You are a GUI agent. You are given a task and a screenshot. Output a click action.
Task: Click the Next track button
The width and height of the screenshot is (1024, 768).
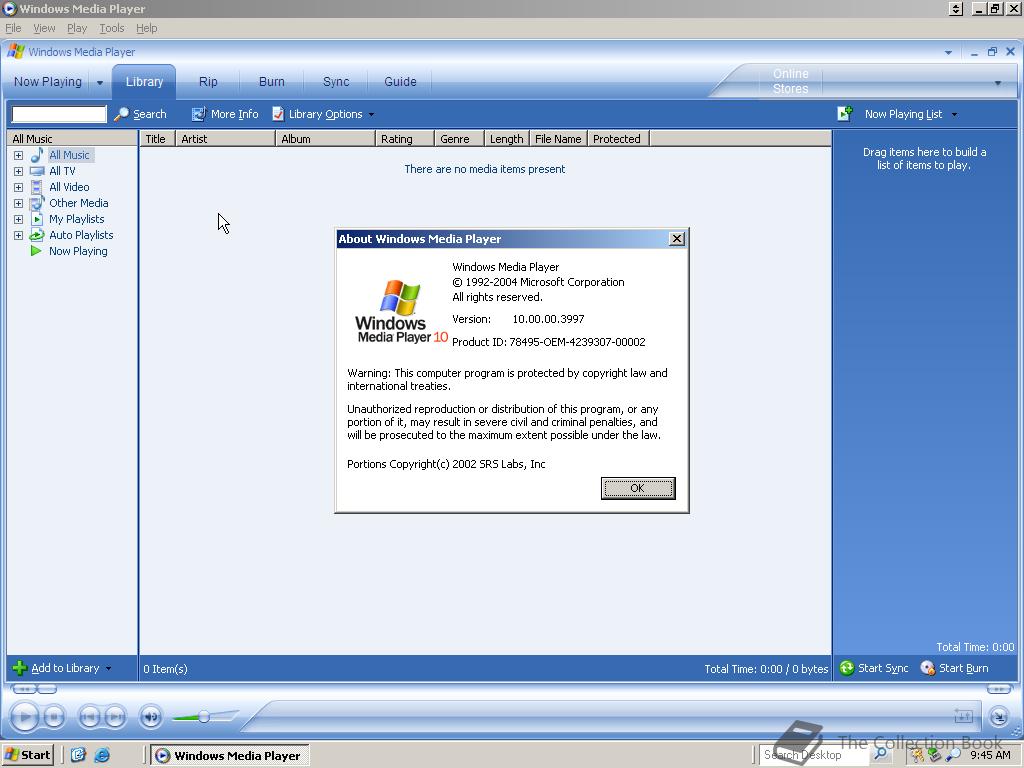(115, 717)
